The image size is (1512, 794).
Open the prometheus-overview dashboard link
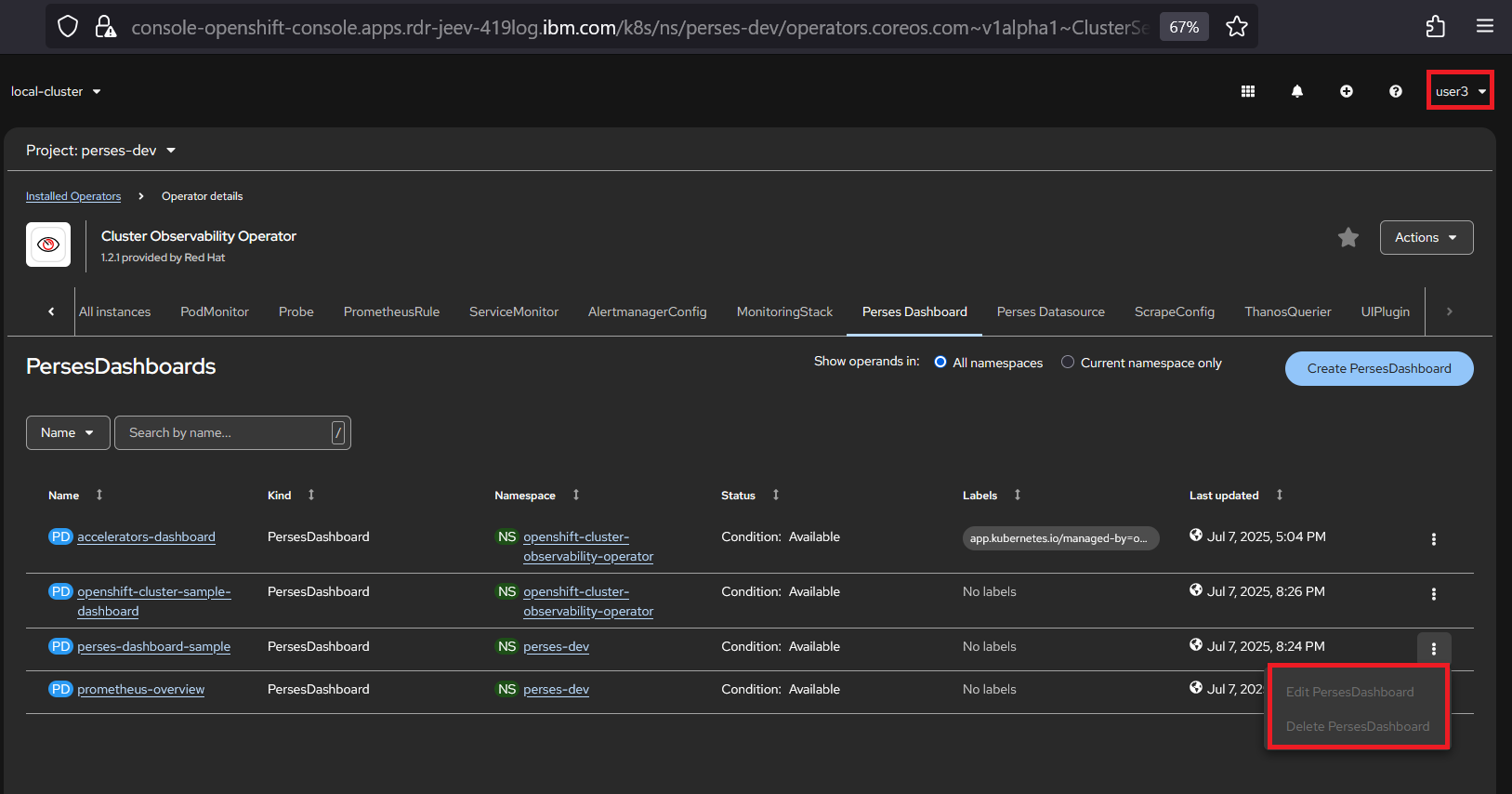tap(140, 690)
